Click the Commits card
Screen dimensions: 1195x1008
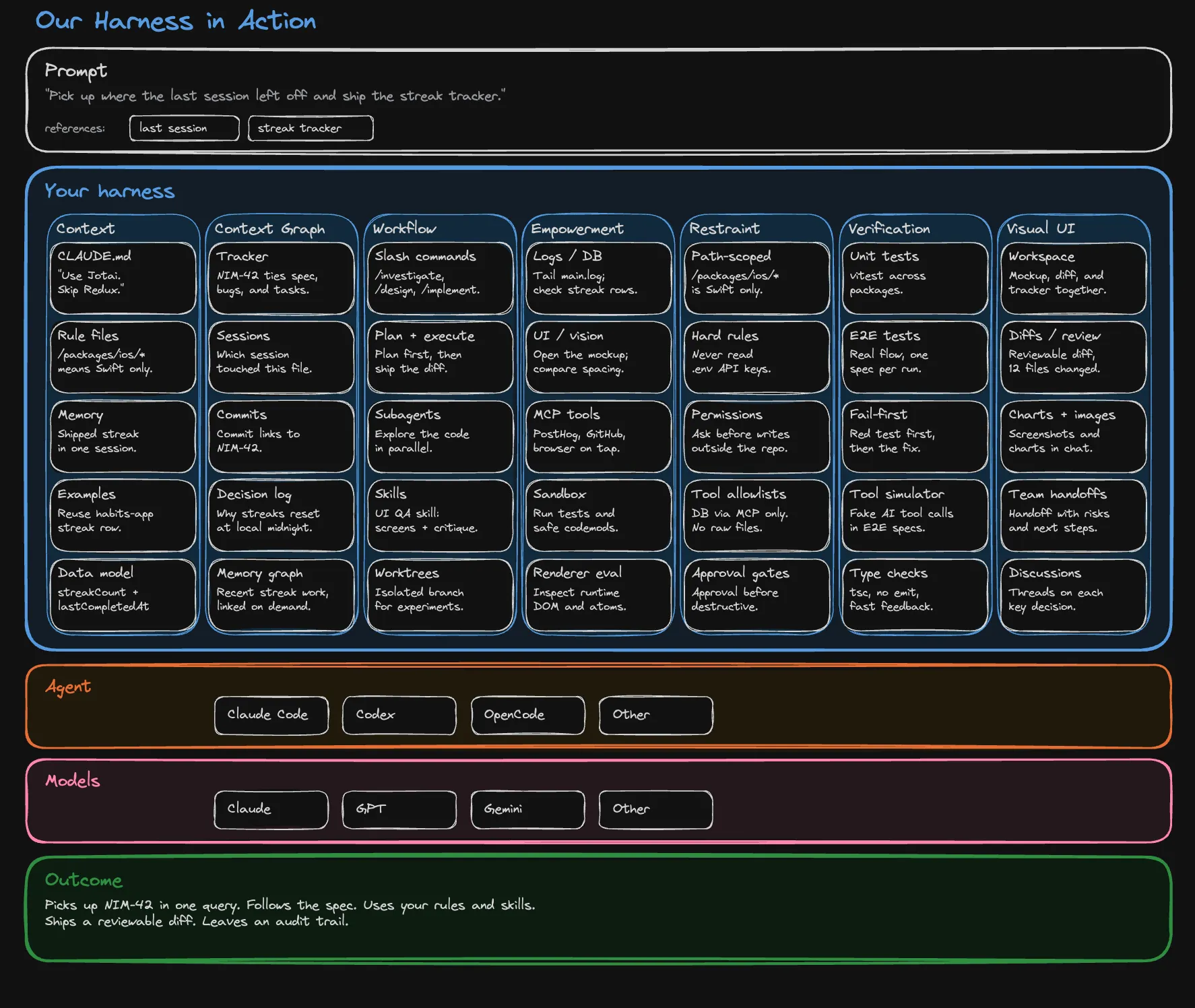click(x=281, y=437)
